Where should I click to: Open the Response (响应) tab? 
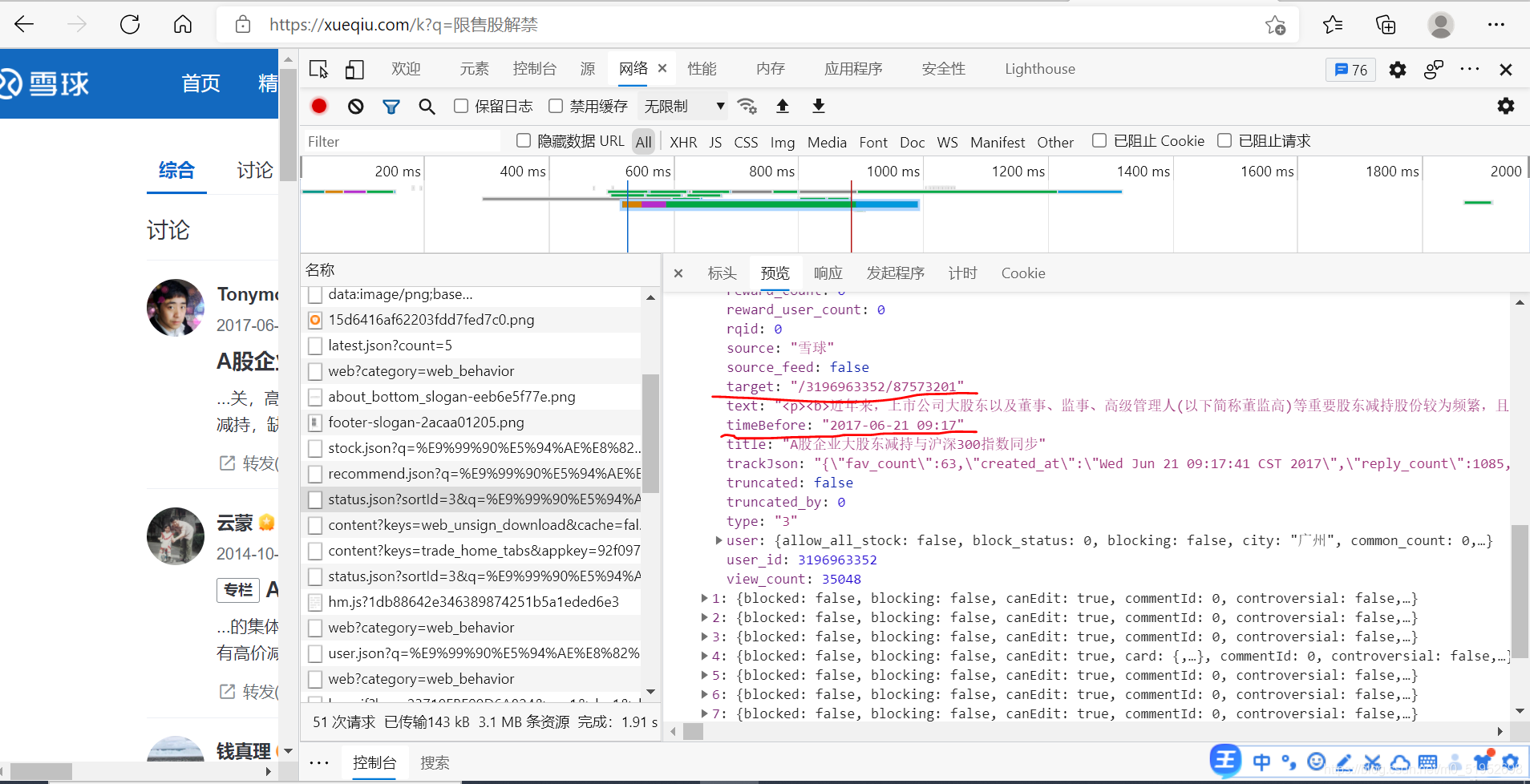point(828,273)
